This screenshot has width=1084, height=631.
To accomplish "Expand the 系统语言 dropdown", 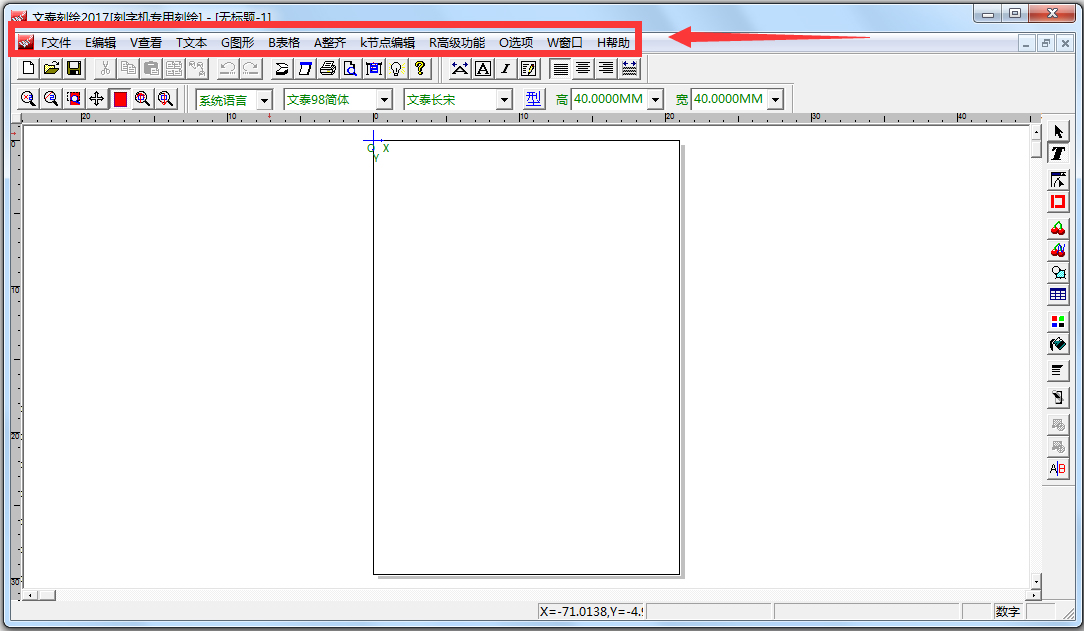I will (x=264, y=100).
